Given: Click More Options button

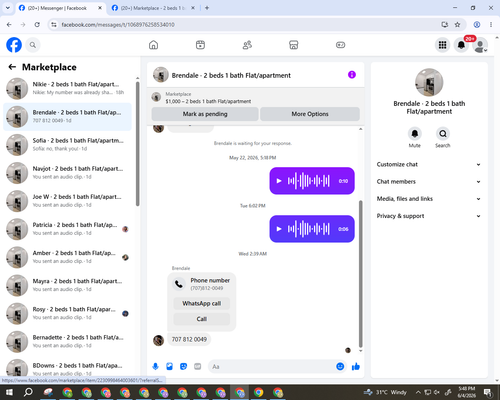Looking at the screenshot, I should coord(310,114).
